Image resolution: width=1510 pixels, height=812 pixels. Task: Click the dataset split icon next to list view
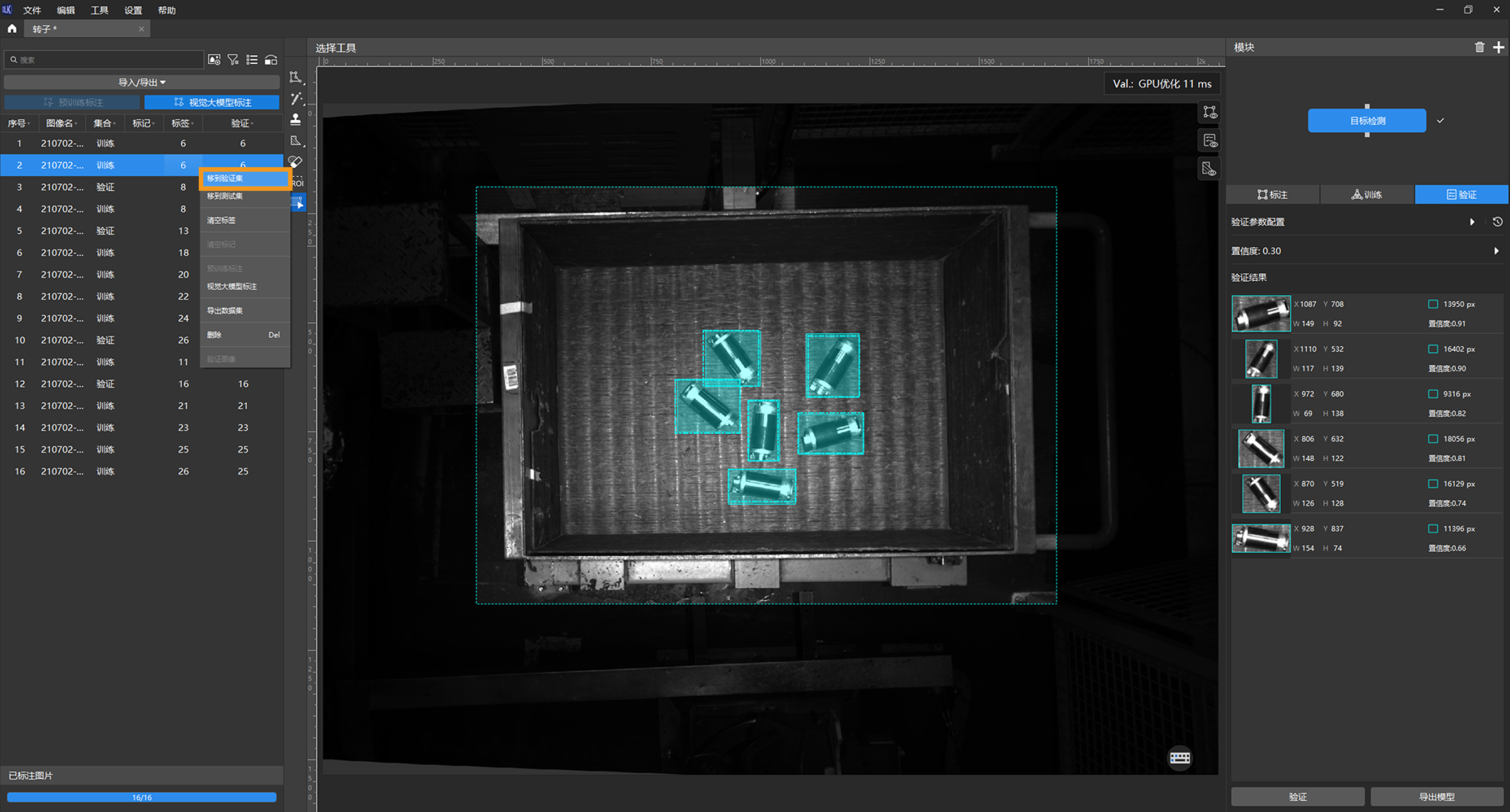point(271,60)
